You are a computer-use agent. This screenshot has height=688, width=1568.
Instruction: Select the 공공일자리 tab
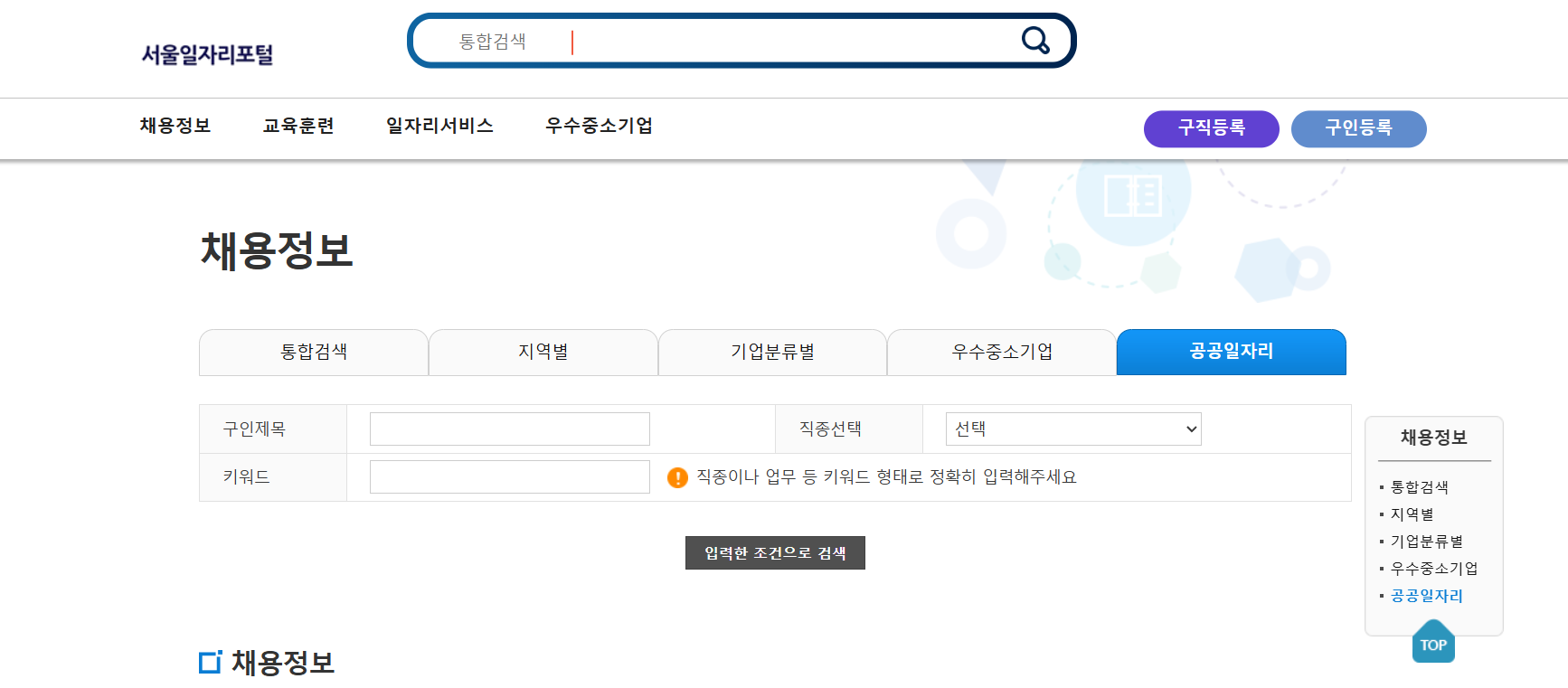[1232, 352]
